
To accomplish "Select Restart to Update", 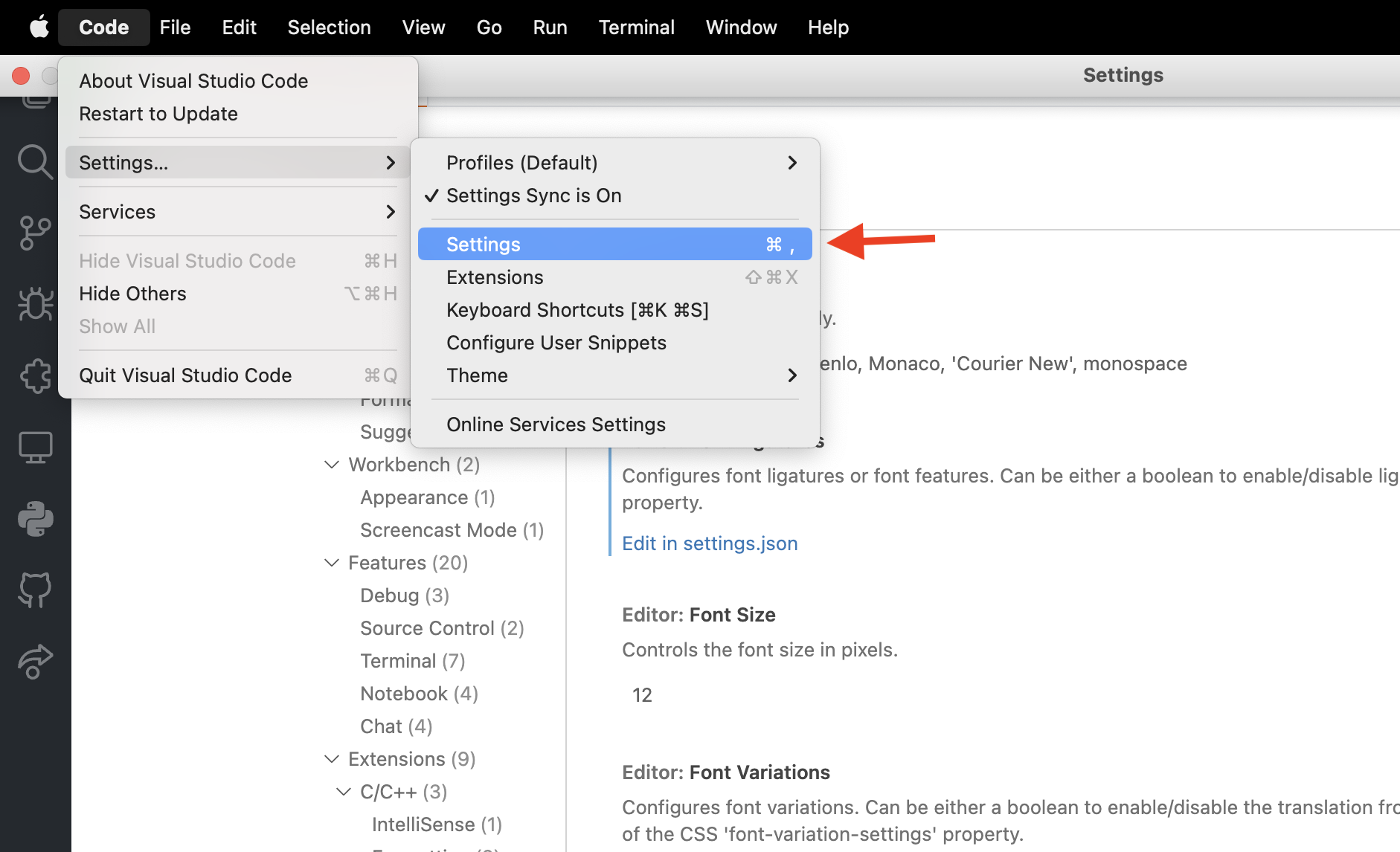I will click(237, 114).
